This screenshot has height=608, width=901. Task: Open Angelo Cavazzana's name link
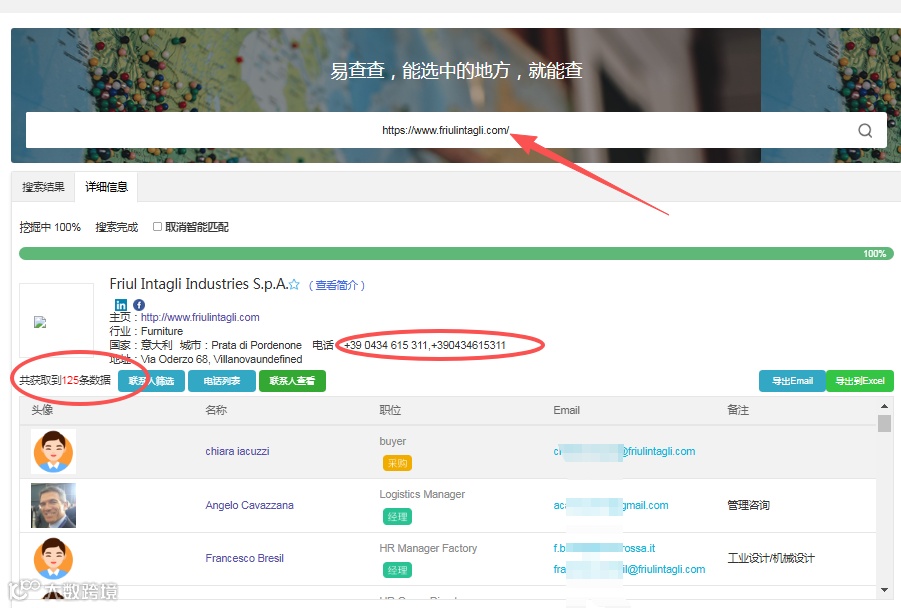click(249, 505)
